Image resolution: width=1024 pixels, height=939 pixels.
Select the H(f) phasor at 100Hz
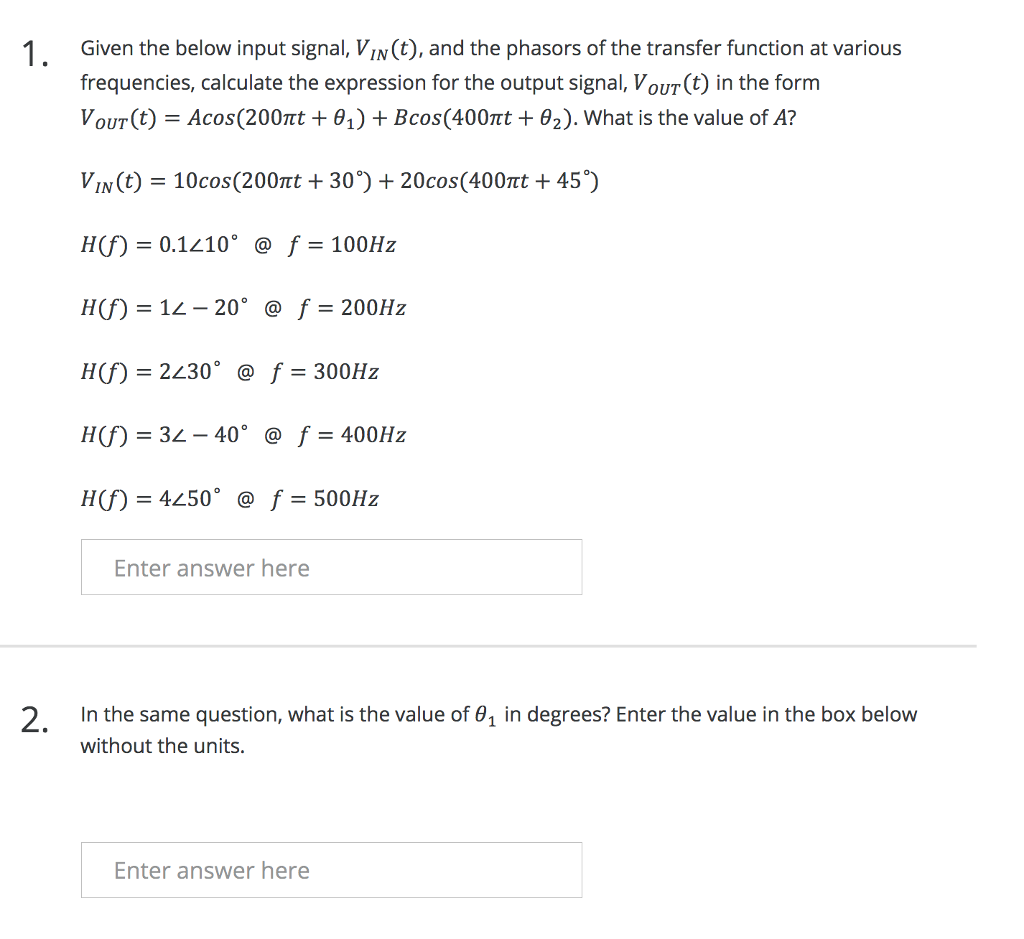pyautogui.click(x=238, y=244)
